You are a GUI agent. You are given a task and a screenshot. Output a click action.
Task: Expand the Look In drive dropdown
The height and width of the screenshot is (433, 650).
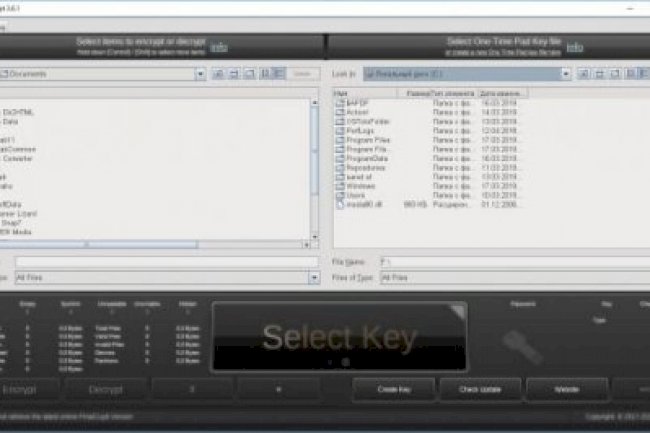(x=566, y=74)
